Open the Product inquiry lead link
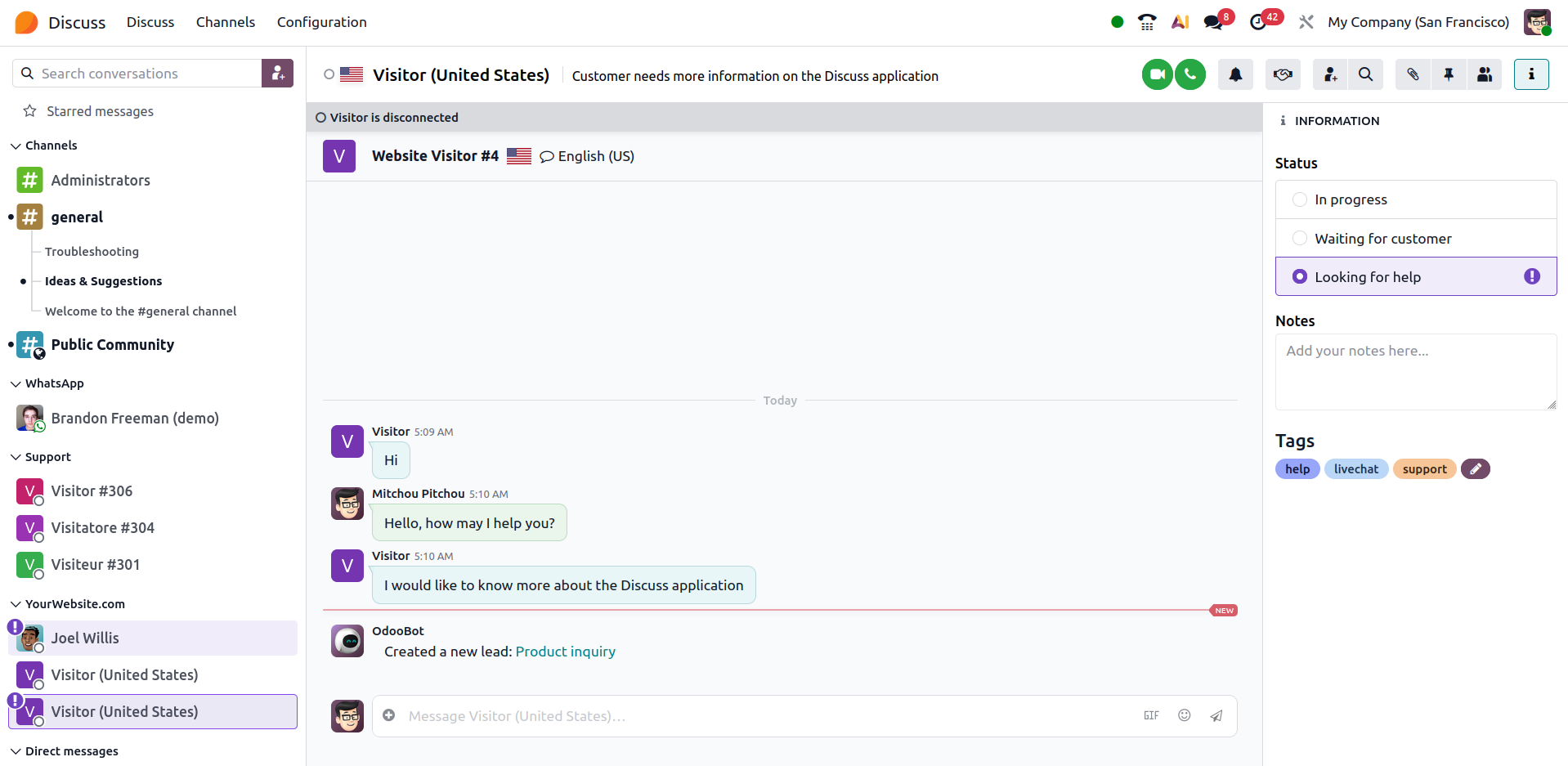Image resolution: width=1568 pixels, height=766 pixels. click(x=565, y=652)
